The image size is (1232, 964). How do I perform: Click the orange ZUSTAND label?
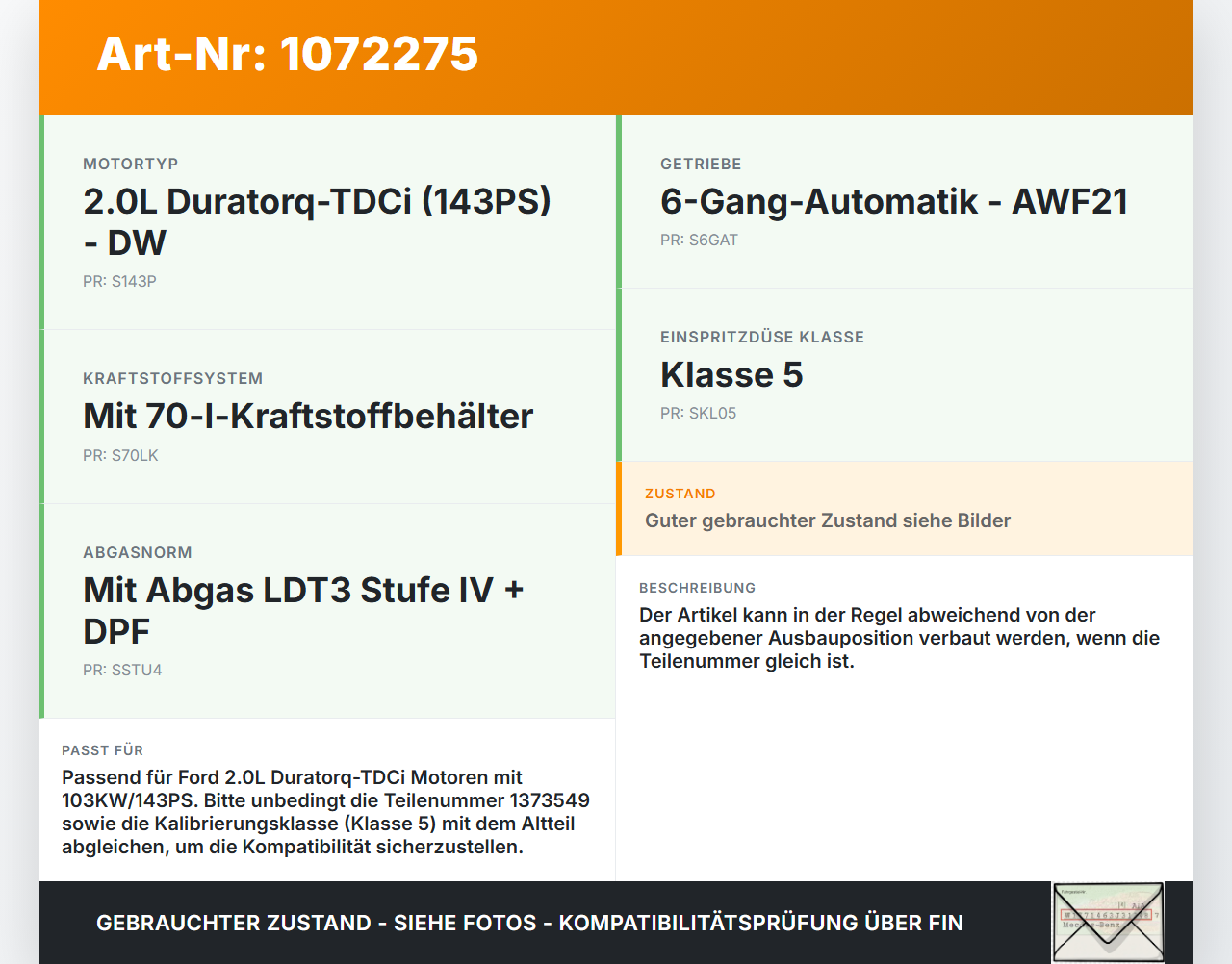point(680,494)
